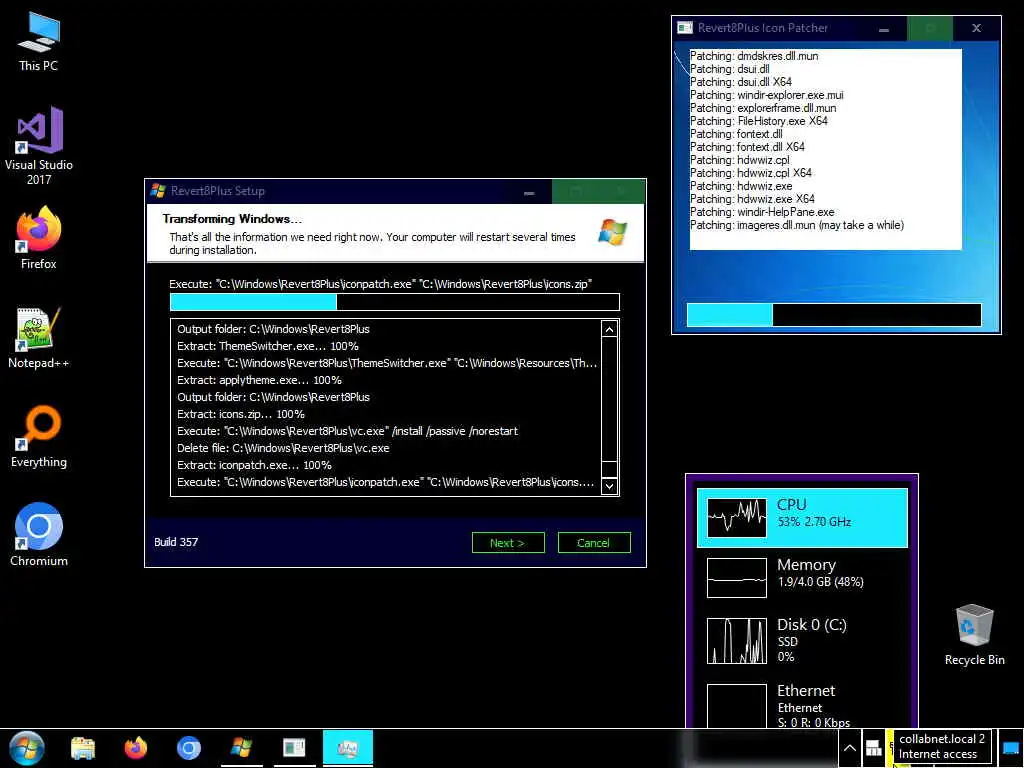Click 'Patching: windir-explorer.exe.mui' line
Image resolution: width=1024 pixels, height=768 pixels.
(x=767, y=95)
